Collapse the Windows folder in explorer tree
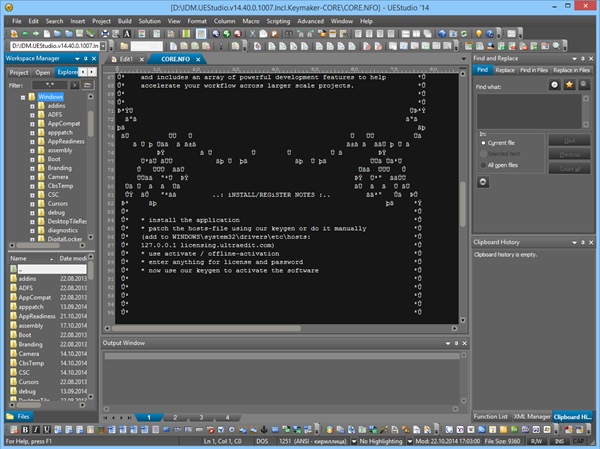600x449 pixels. [x=22, y=96]
